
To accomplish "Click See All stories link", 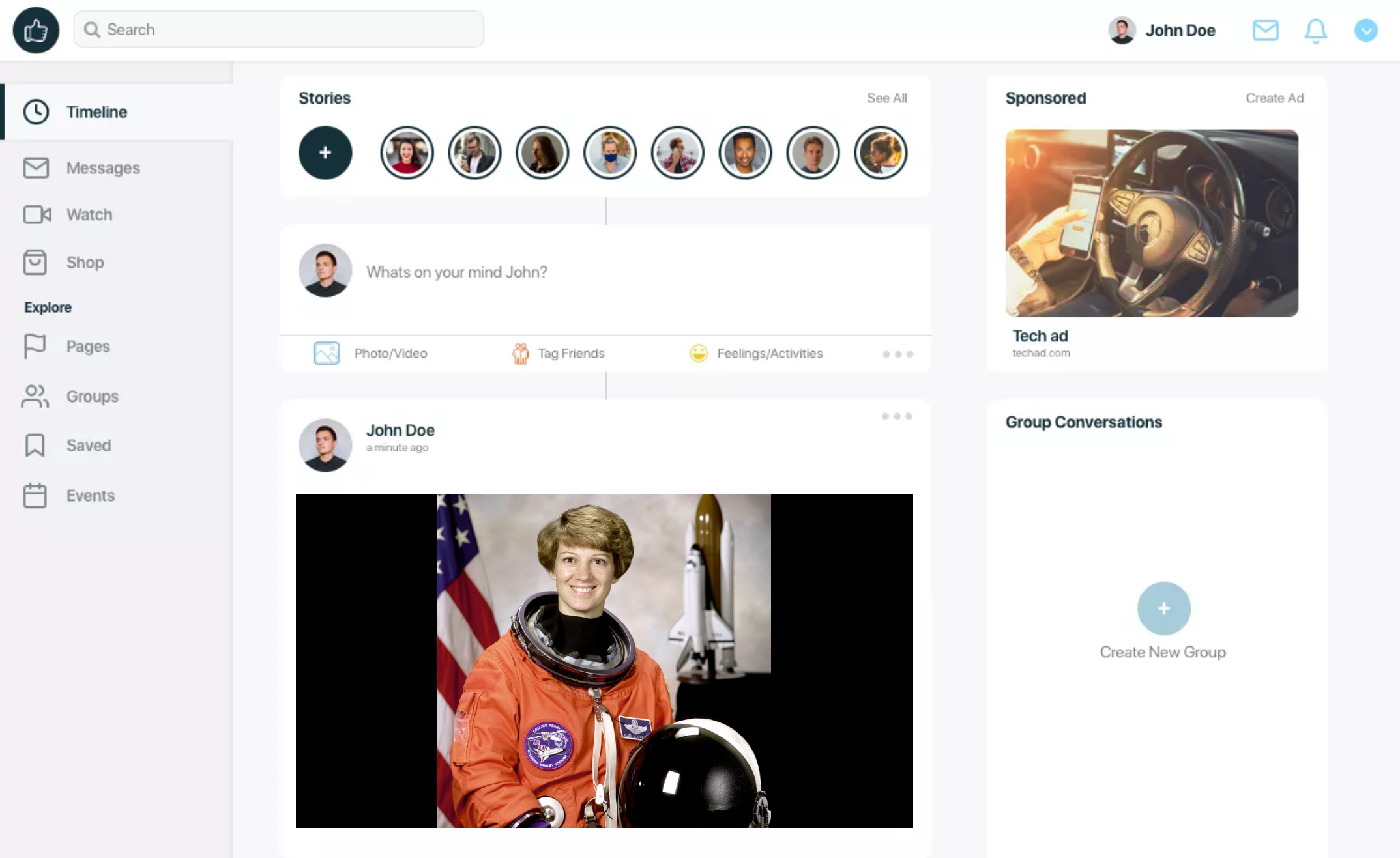I will coord(886,98).
